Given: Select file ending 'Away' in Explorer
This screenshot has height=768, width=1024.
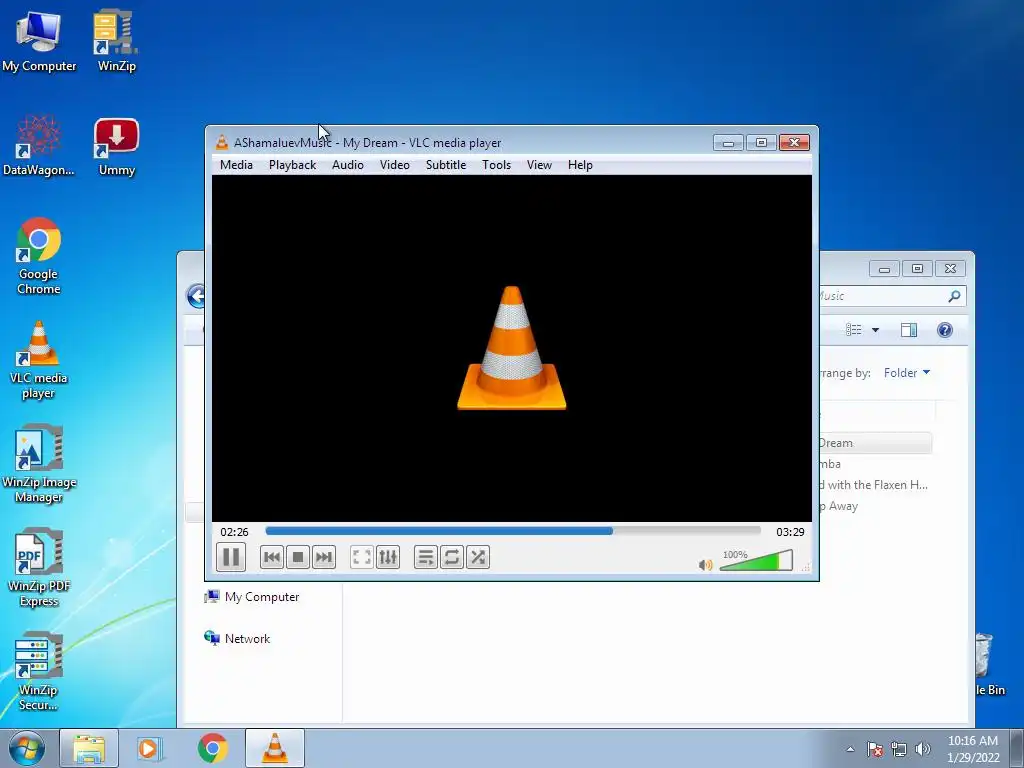Looking at the screenshot, I should tap(839, 505).
